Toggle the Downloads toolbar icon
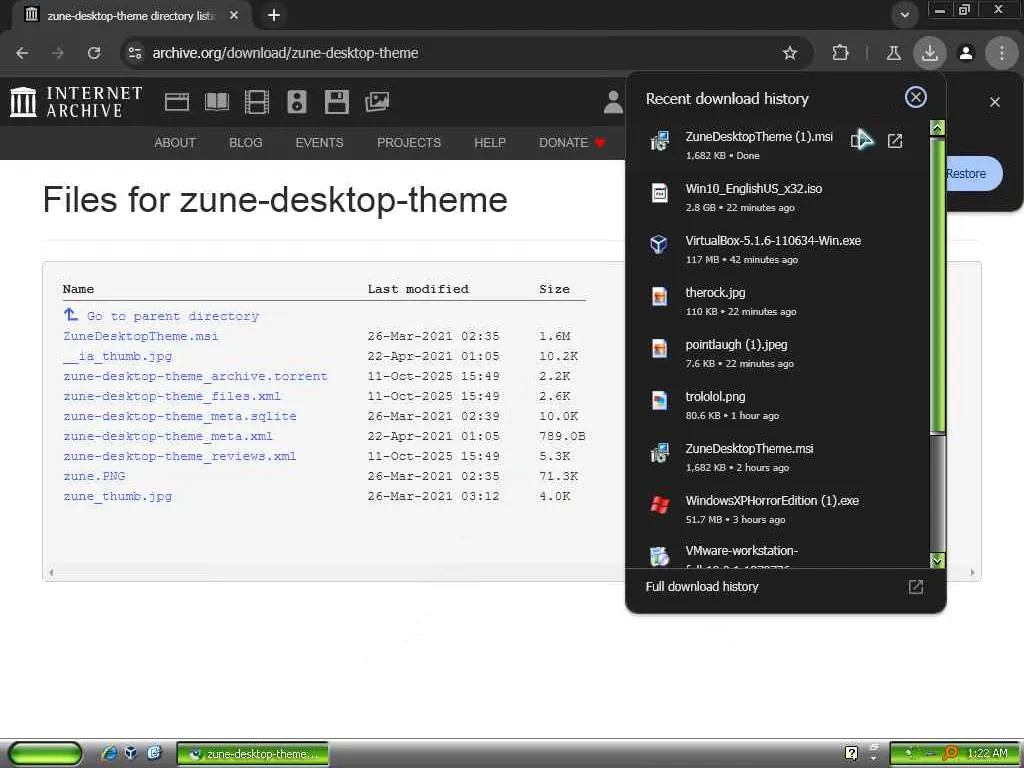The width and height of the screenshot is (1024, 768). (929, 53)
